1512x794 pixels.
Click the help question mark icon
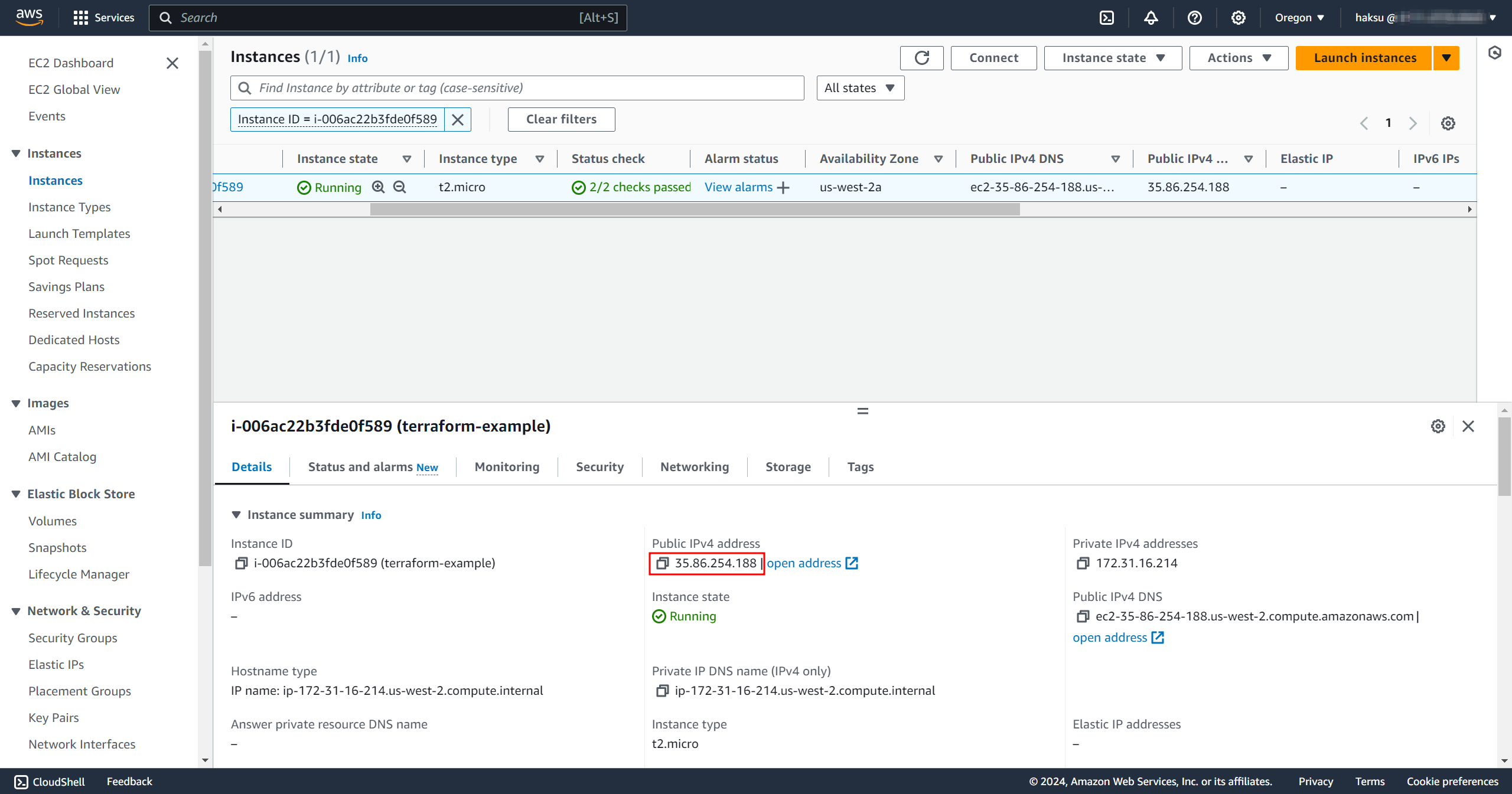(x=1194, y=18)
